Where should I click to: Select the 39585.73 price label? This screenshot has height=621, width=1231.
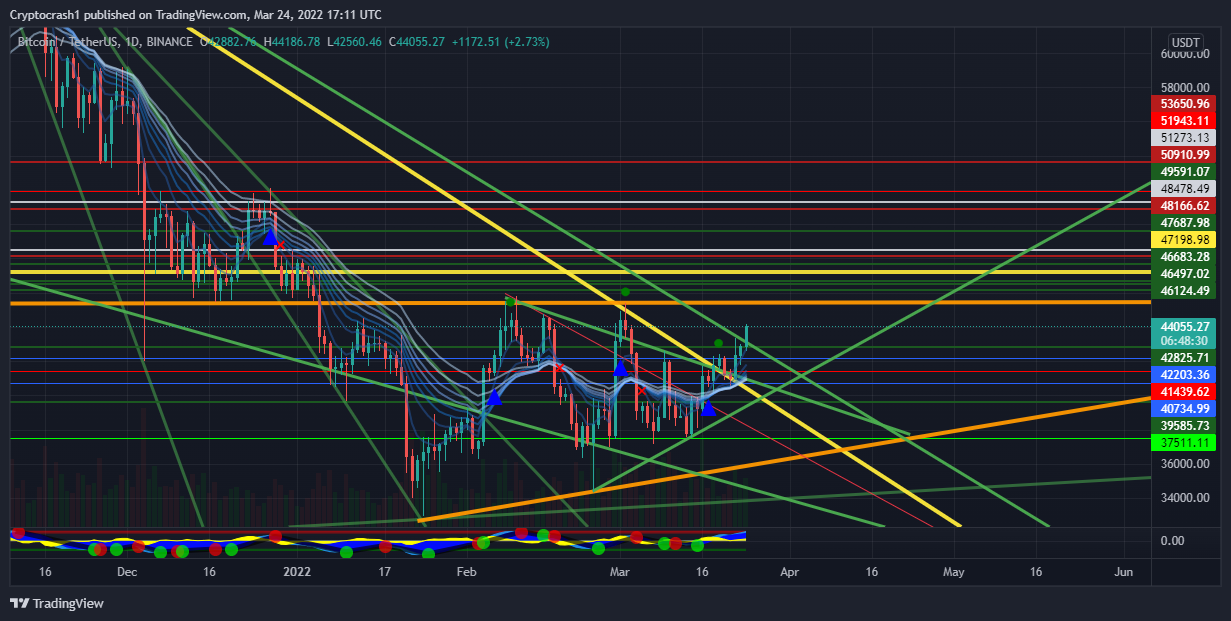coord(1184,425)
